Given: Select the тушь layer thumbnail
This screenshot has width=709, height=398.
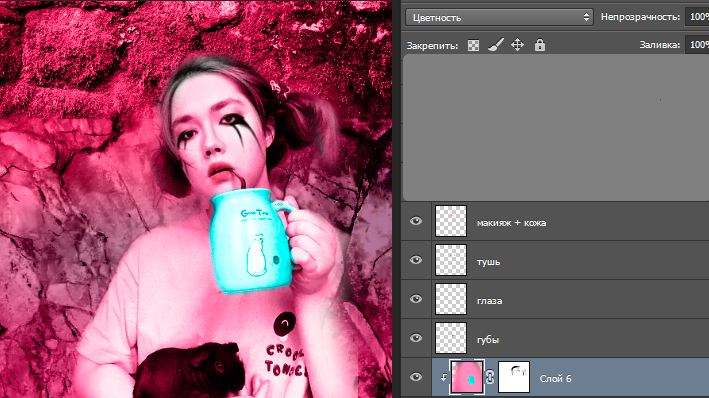Looking at the screenshot, I should click(x=451, y=260).
